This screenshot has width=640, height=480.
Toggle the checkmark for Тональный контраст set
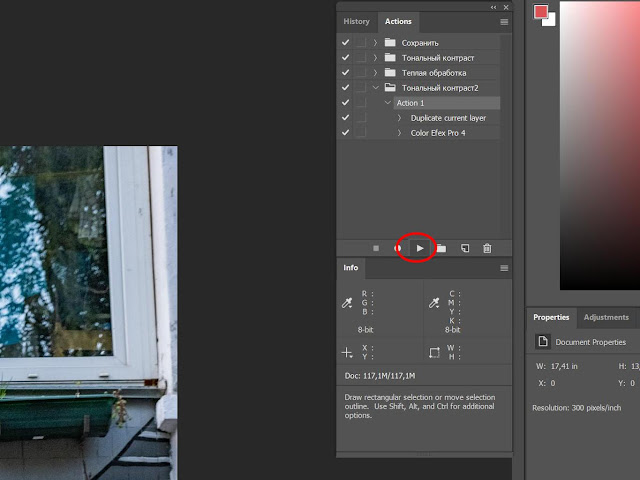pyautogui.click(x=345, y=58)
